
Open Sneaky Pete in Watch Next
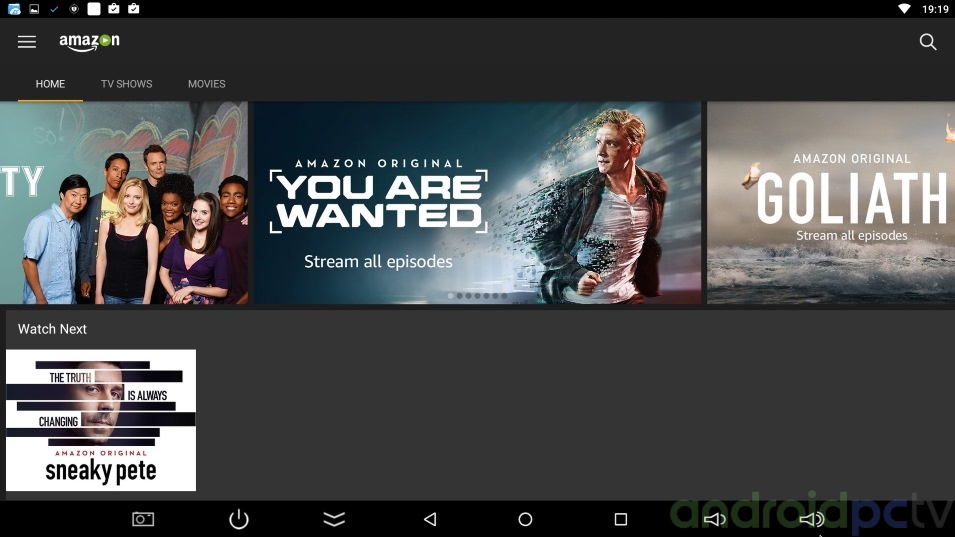coord(101,420)
